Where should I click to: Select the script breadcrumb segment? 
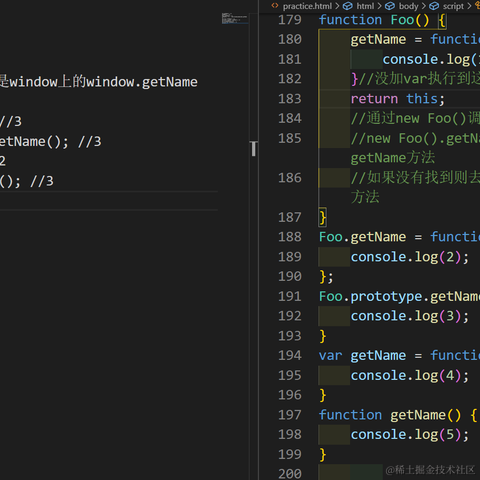tap(453, 6)
